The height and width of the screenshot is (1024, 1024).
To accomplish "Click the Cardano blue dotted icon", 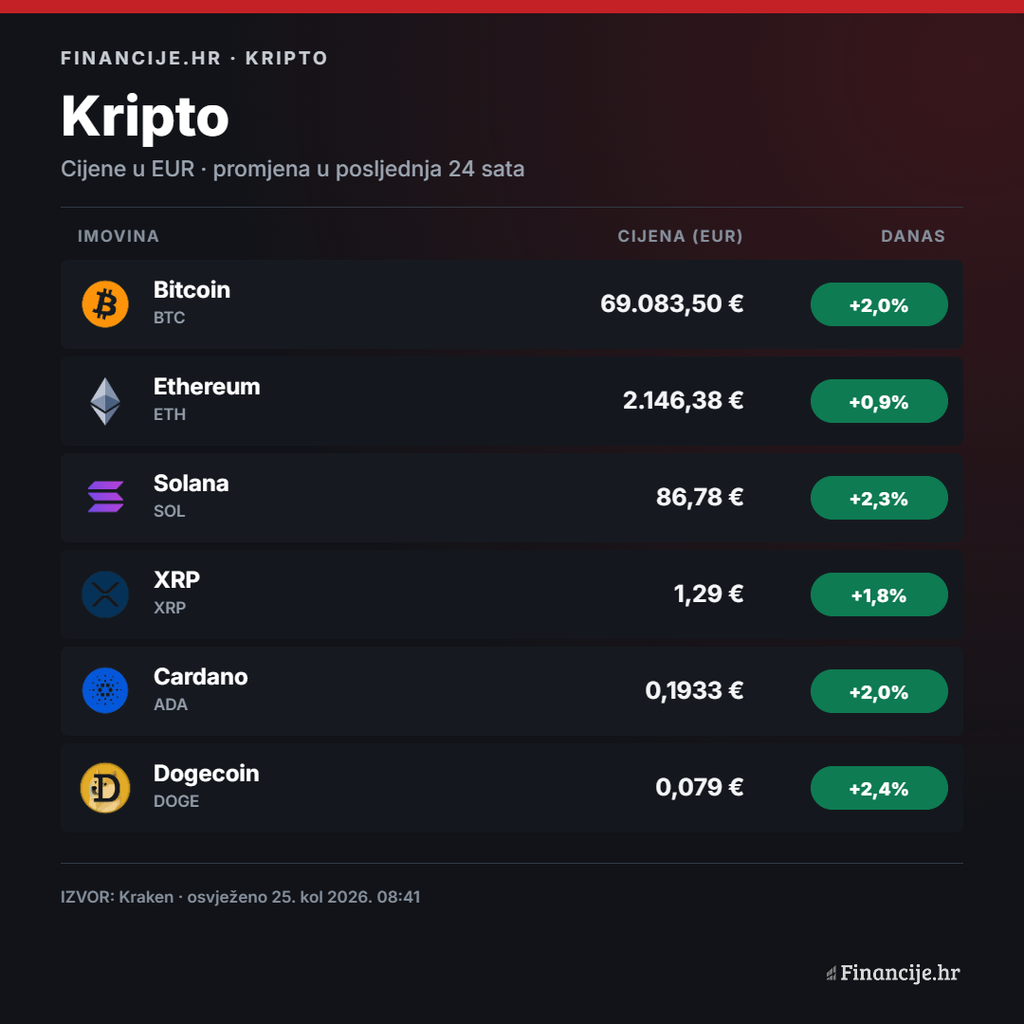I will pos(105,690).
